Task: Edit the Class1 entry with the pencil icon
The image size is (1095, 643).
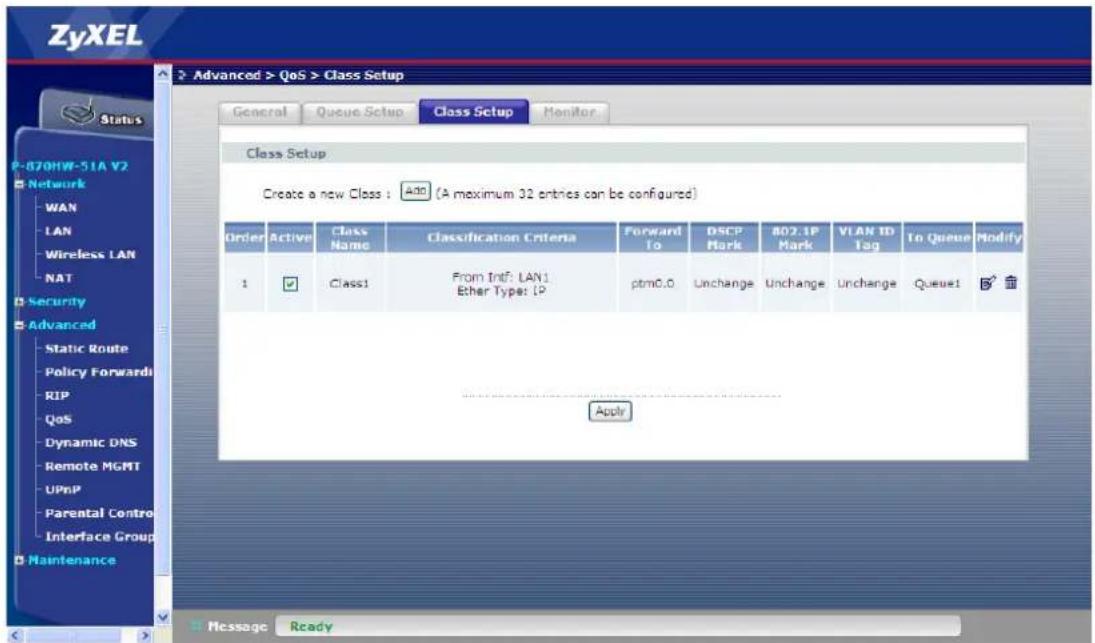Action: coord(987,283)
